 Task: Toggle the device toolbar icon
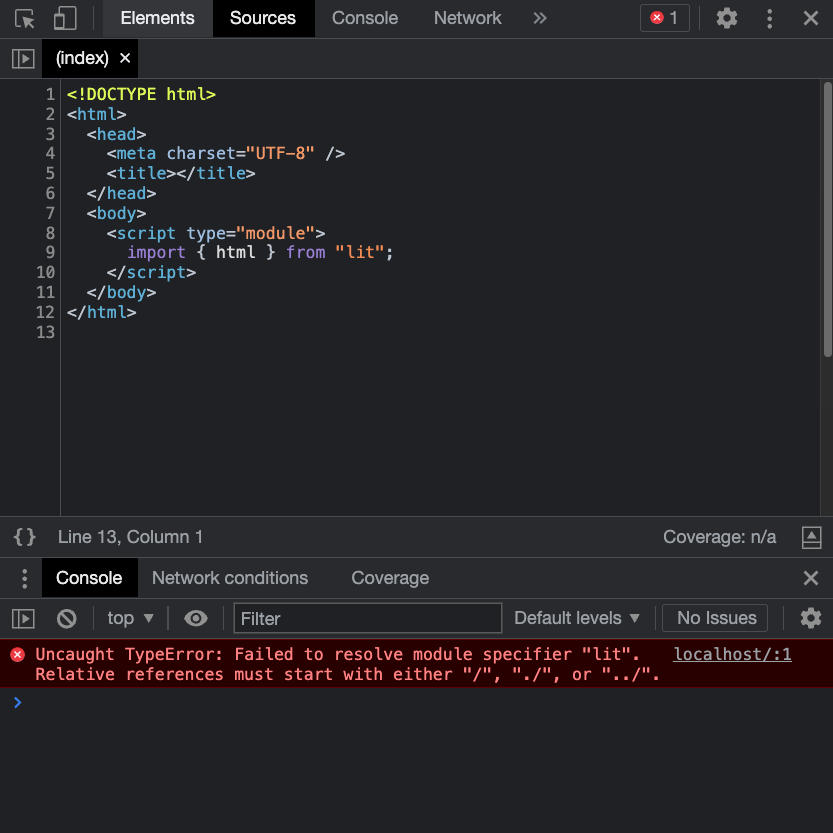pos(65,18)
